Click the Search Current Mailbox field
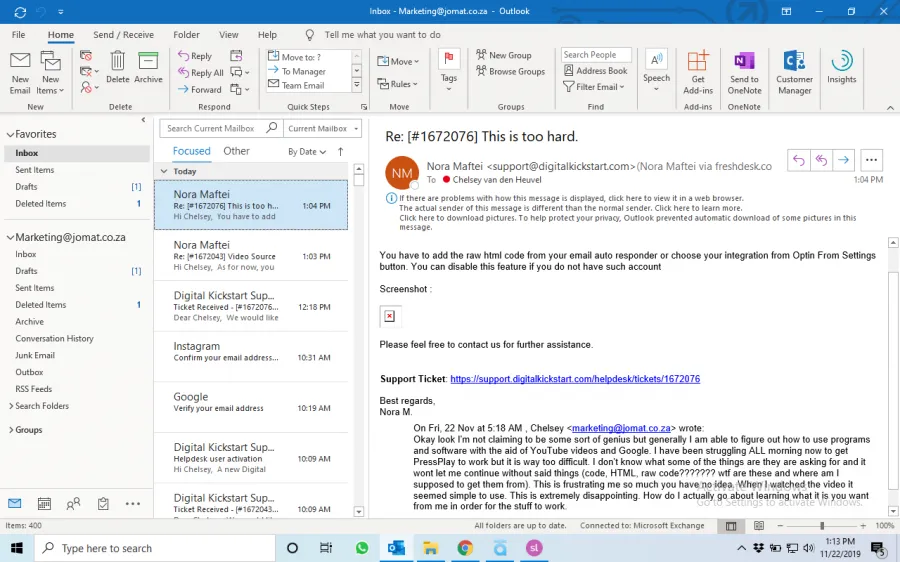Viewport: 900px width, 562px height. [213, 128]
